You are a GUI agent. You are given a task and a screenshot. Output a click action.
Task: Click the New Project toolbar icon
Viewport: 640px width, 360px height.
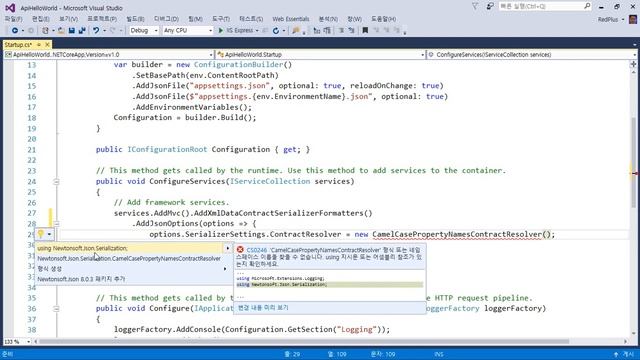coord(45,31)
